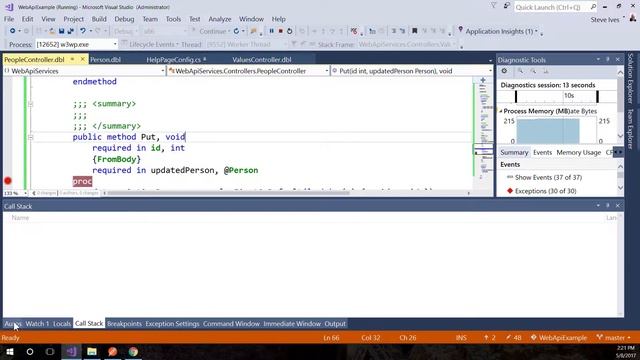Image resolution: width=640 pixels, height=360 pixels.
Task: Switch to the Breakpoints tab
Action: point(124,324)
